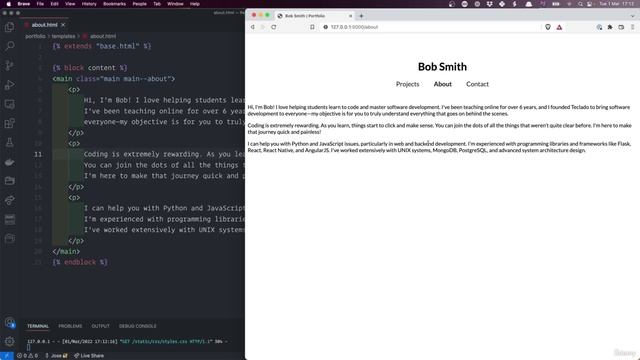Open the Explorer view in VS Code
640x360 pixels.
[x=9, y=27]
